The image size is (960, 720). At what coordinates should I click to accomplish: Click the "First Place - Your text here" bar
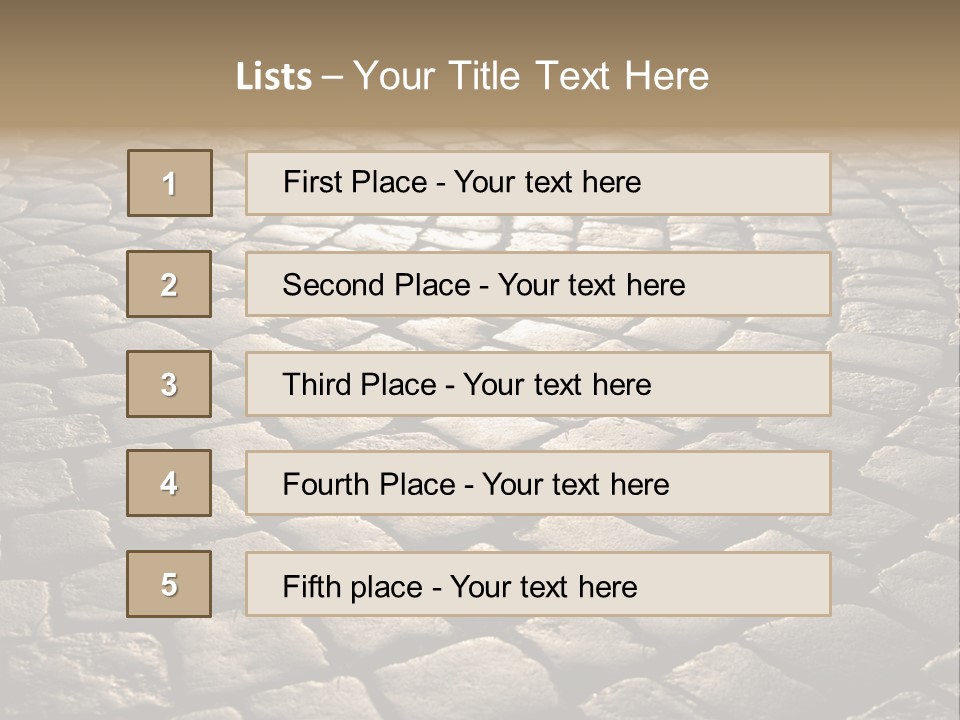click(x=538, y=183)
